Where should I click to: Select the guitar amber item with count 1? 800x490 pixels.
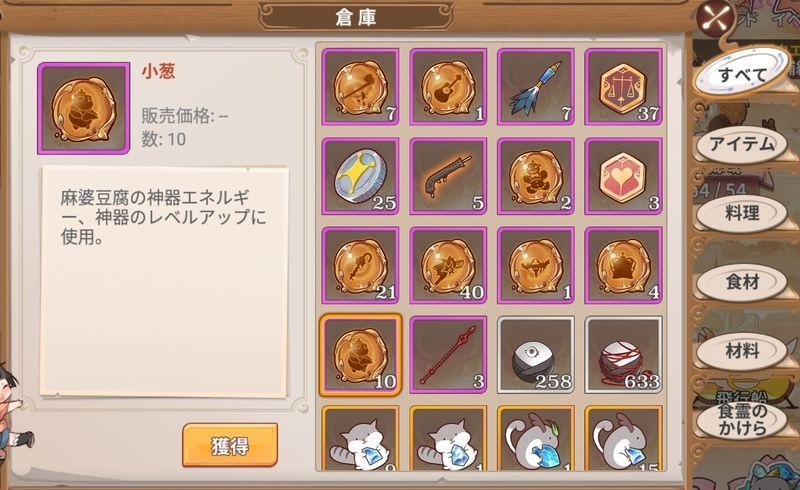tap(448, 87)
